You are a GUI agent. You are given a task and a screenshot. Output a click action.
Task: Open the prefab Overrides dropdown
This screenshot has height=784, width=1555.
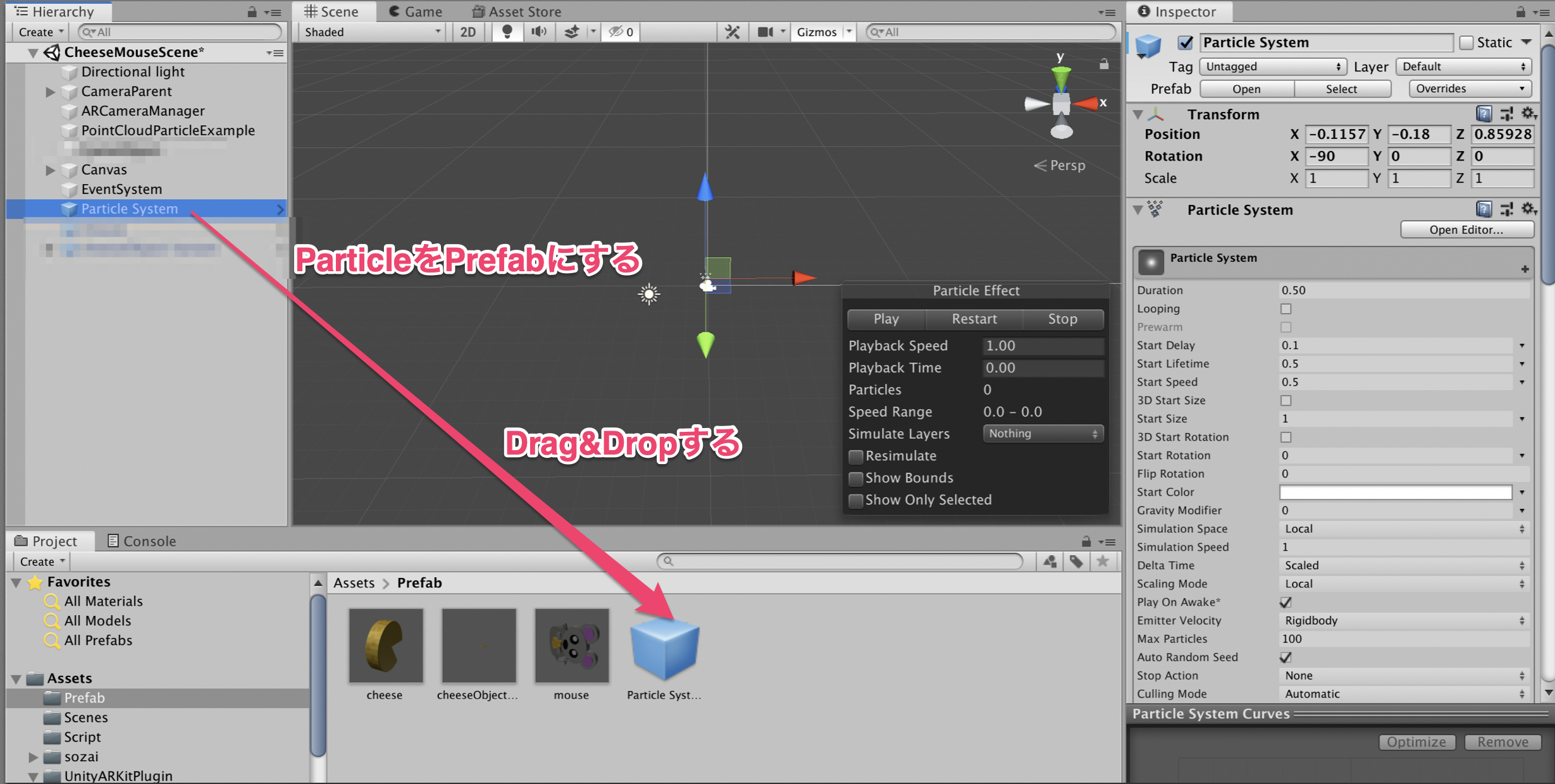pyautogui.click(x=1470, y=89)
